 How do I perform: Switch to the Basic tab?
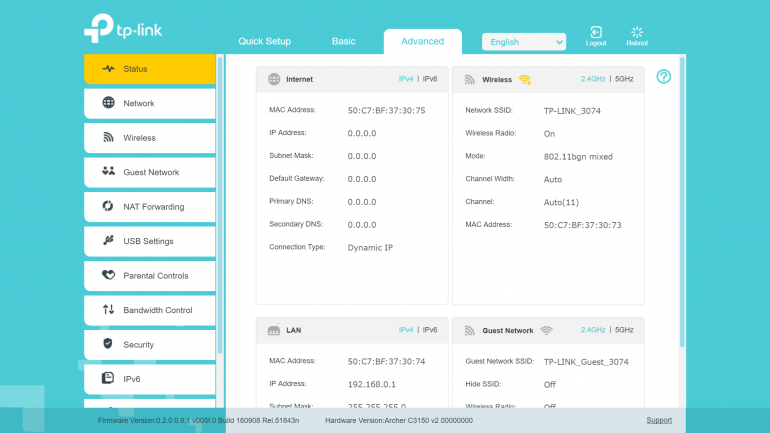[x=343, y=41]
